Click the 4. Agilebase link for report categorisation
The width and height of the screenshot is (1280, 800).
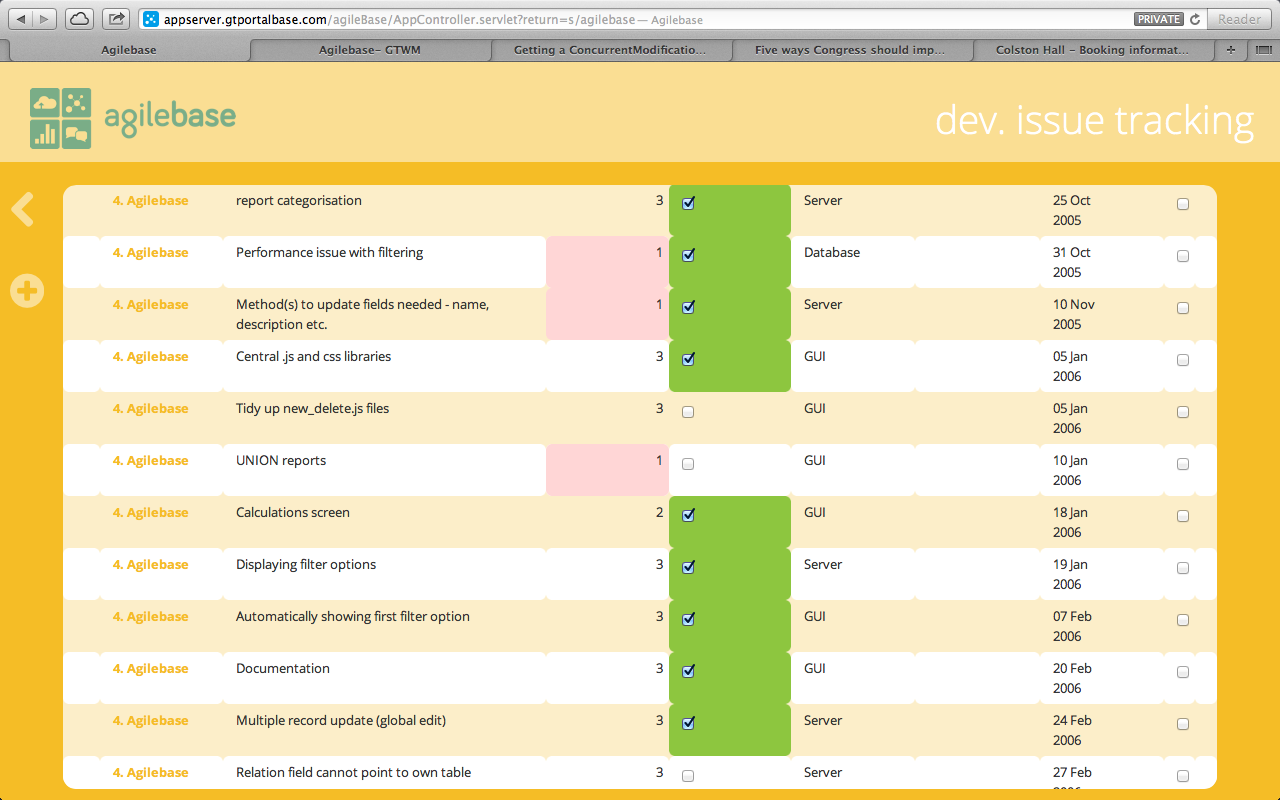(150, 201)
